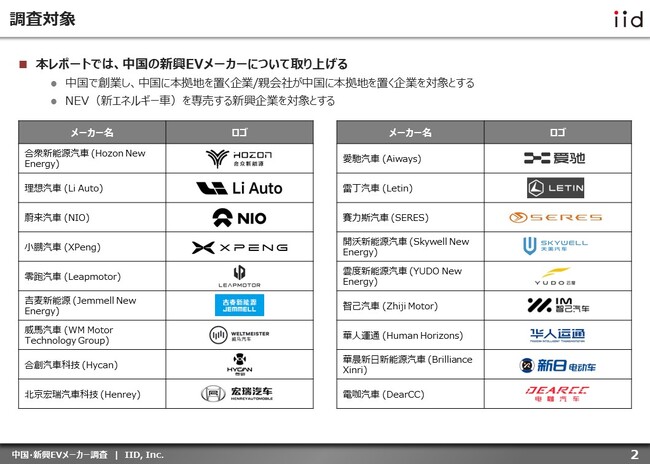Select the XPeng logo image
Image resolution: width=650 pixels, height=465 pixels.
coord(239,247)
